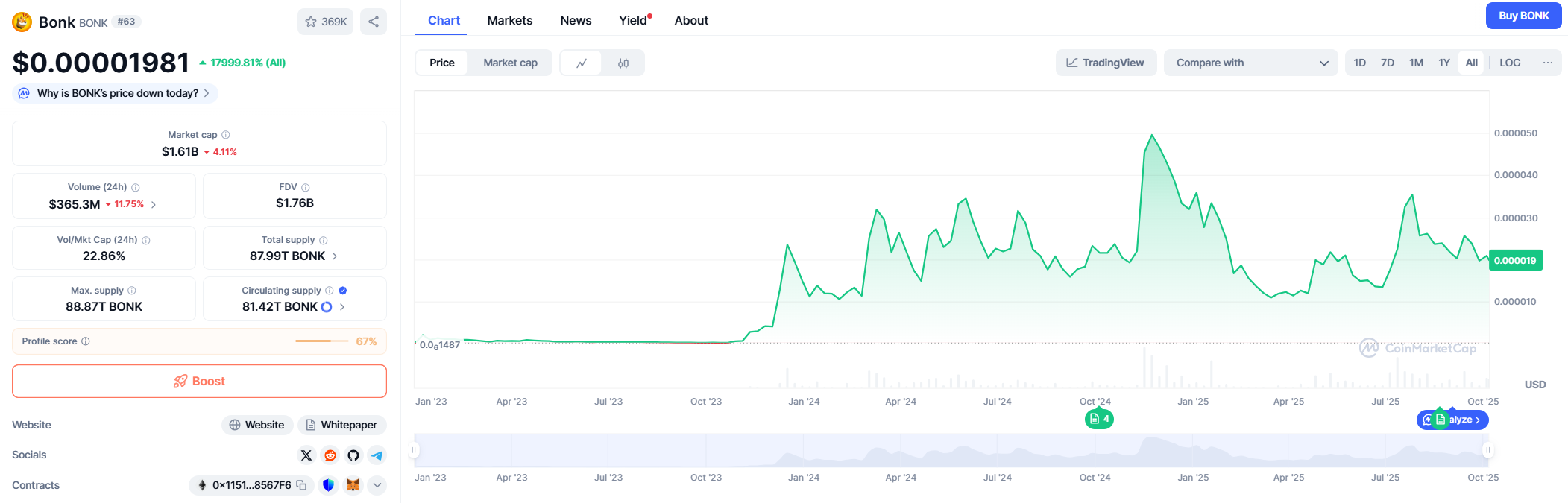Toggle chart to Market cap view
This screenshot has width=1568, height=503.
tap(510, 63)
